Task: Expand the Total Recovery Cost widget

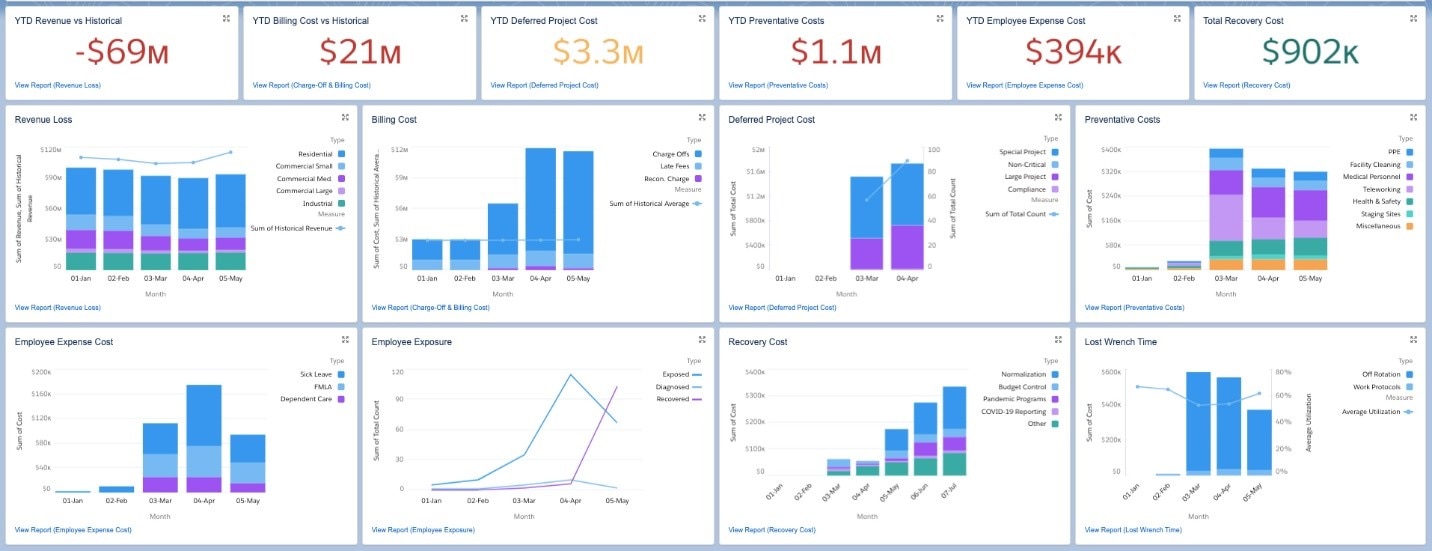Action: point(1415,19)
